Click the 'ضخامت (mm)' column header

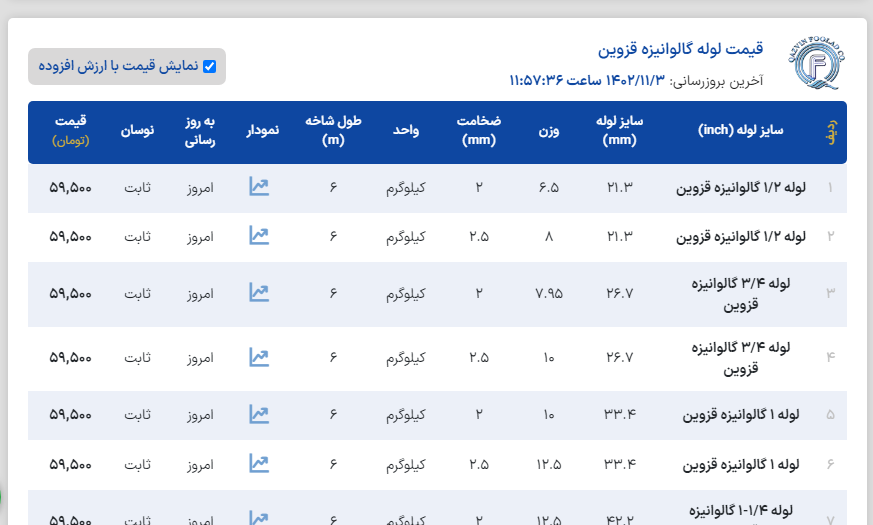(x=479, y=130)
